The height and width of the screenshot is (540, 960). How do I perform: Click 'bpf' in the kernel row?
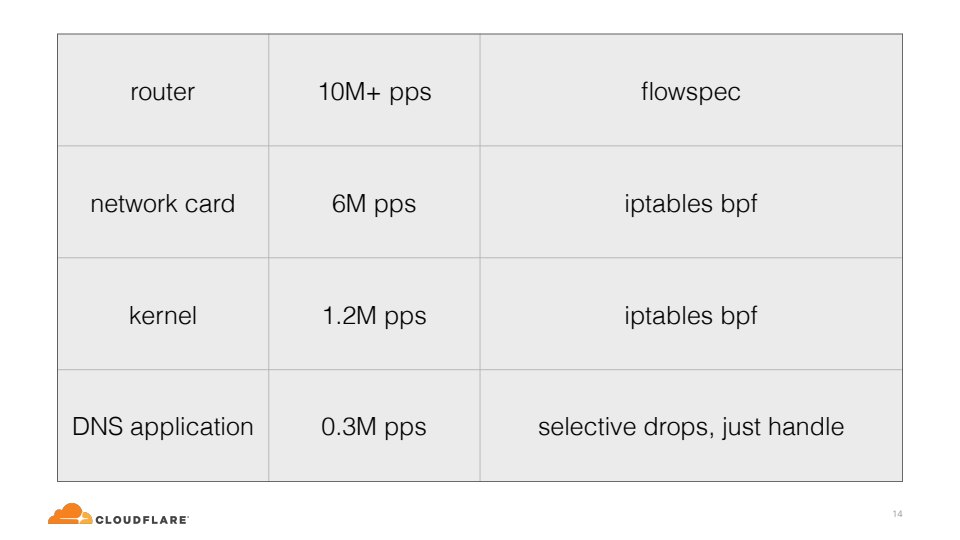[739, 317]
